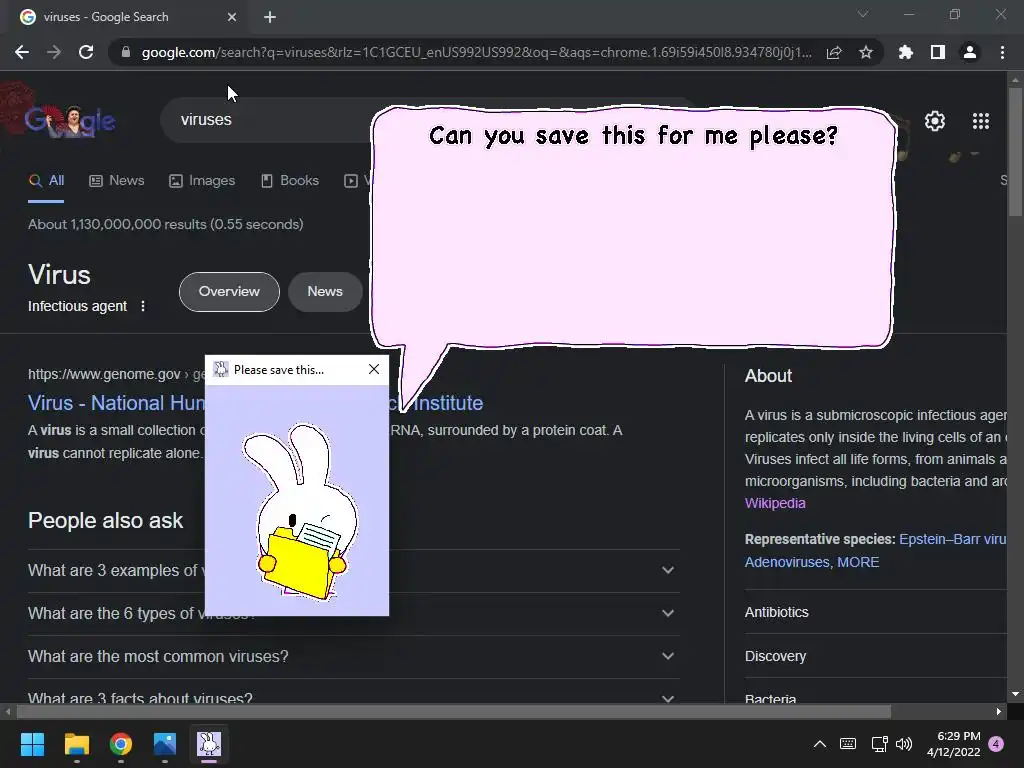Click the MORE representative species link

pos(858,562)
